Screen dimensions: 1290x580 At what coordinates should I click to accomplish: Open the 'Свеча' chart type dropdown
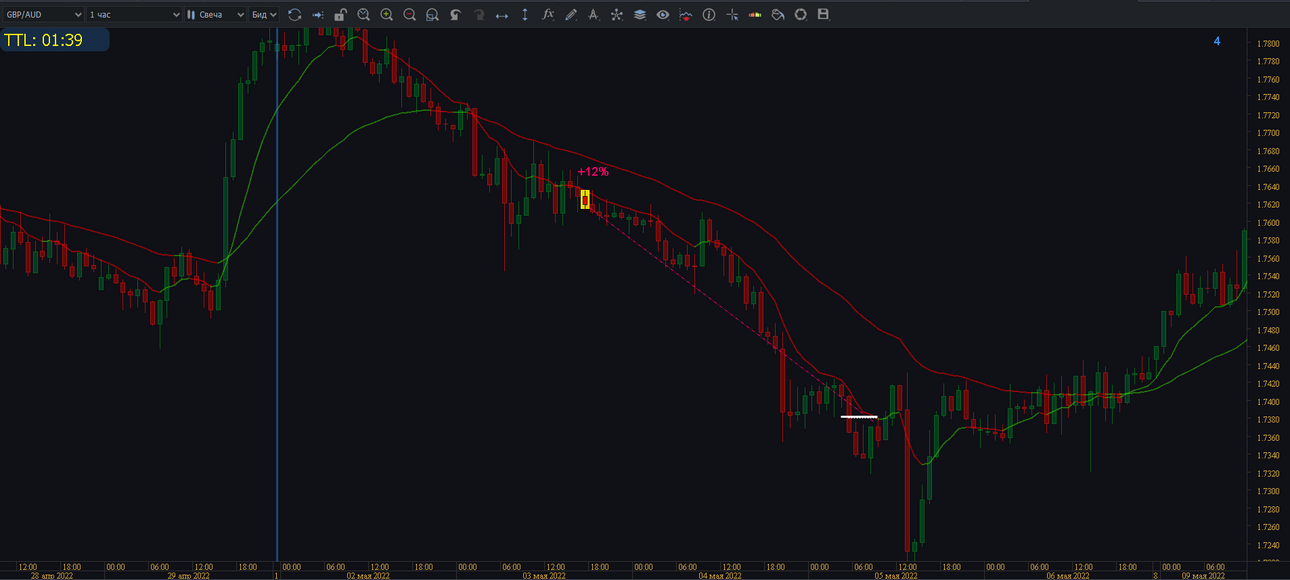[215, 15]
